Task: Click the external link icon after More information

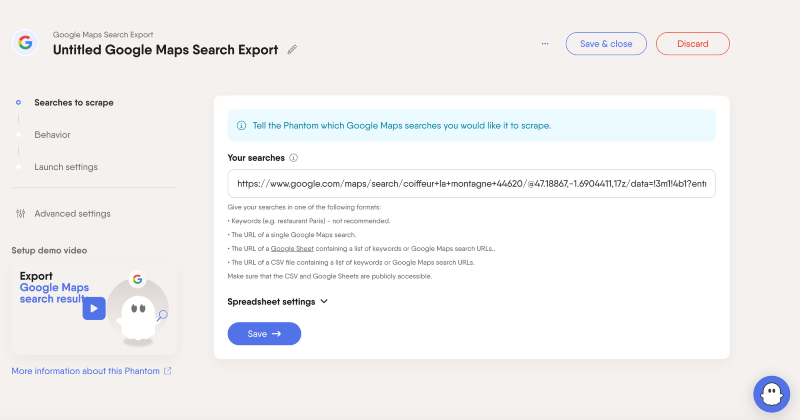Action: 167,371
